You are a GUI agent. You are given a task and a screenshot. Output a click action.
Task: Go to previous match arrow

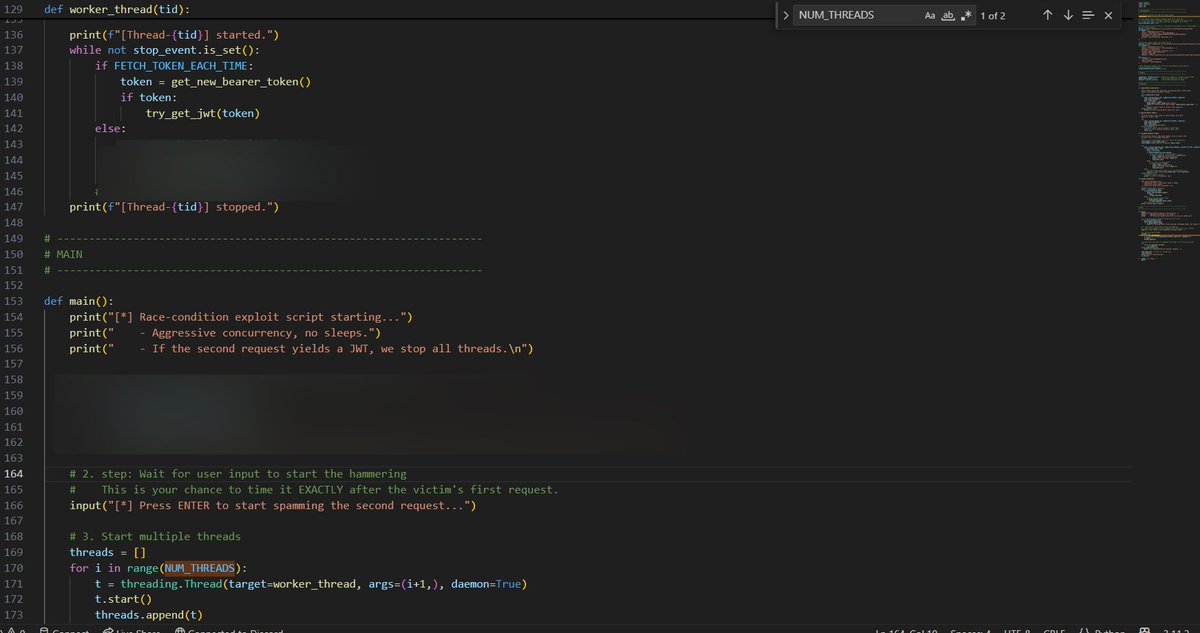1047,16
